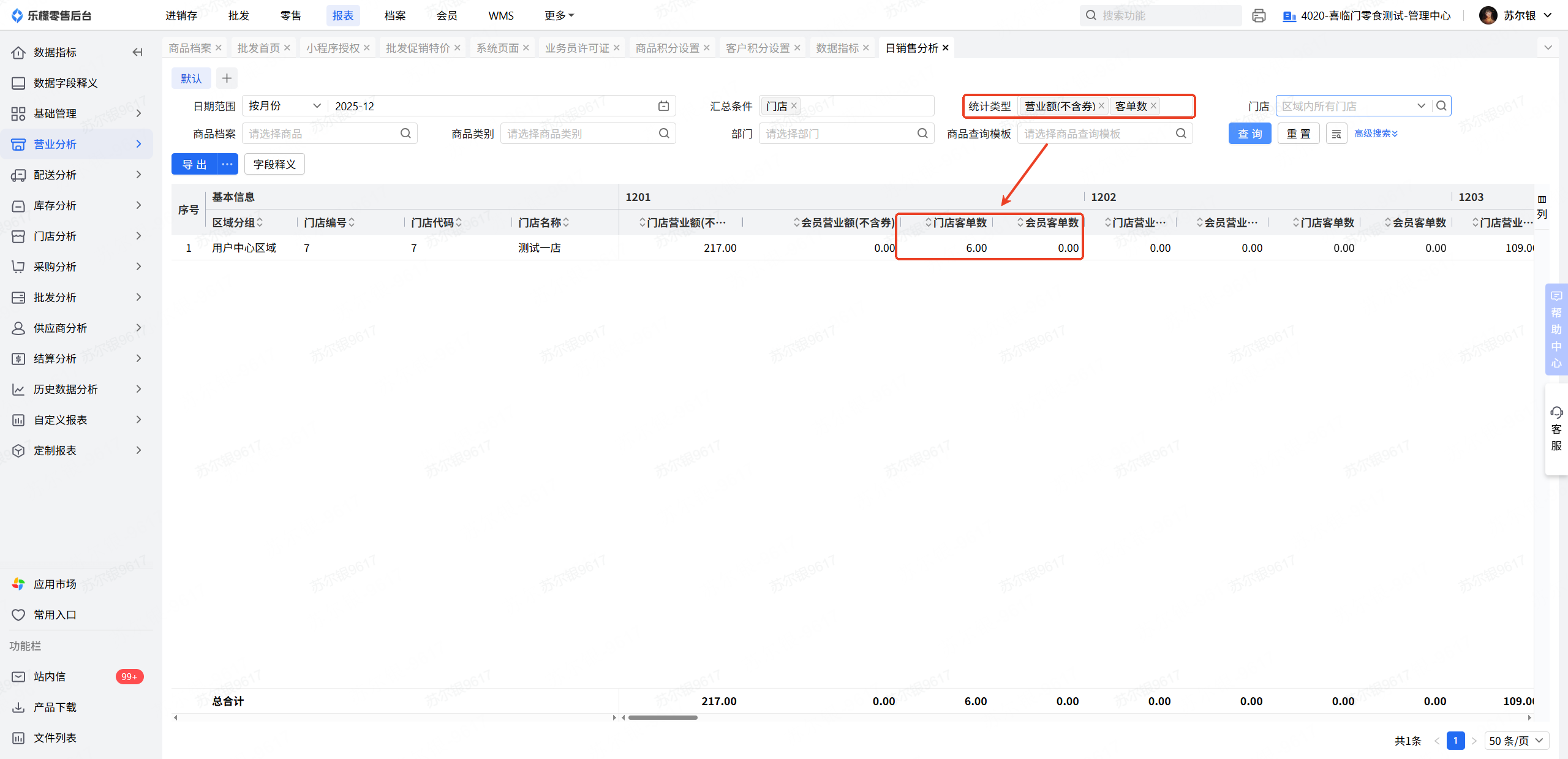The width and height of the screenshot is (1568, 759).
Task: Click search icon in 商品档案 field
Action: 405,134
